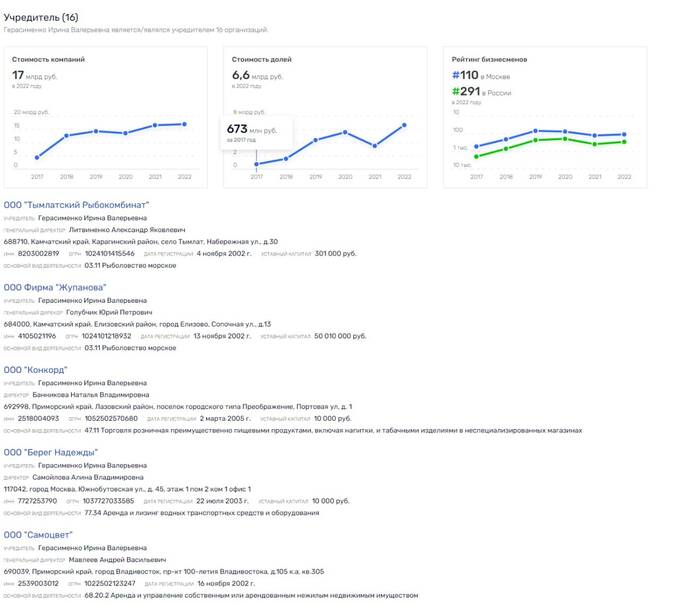Click #110 Moscow ranking value
The width and height of the screenshot is (680, 605).
click(x=465, y=75)
